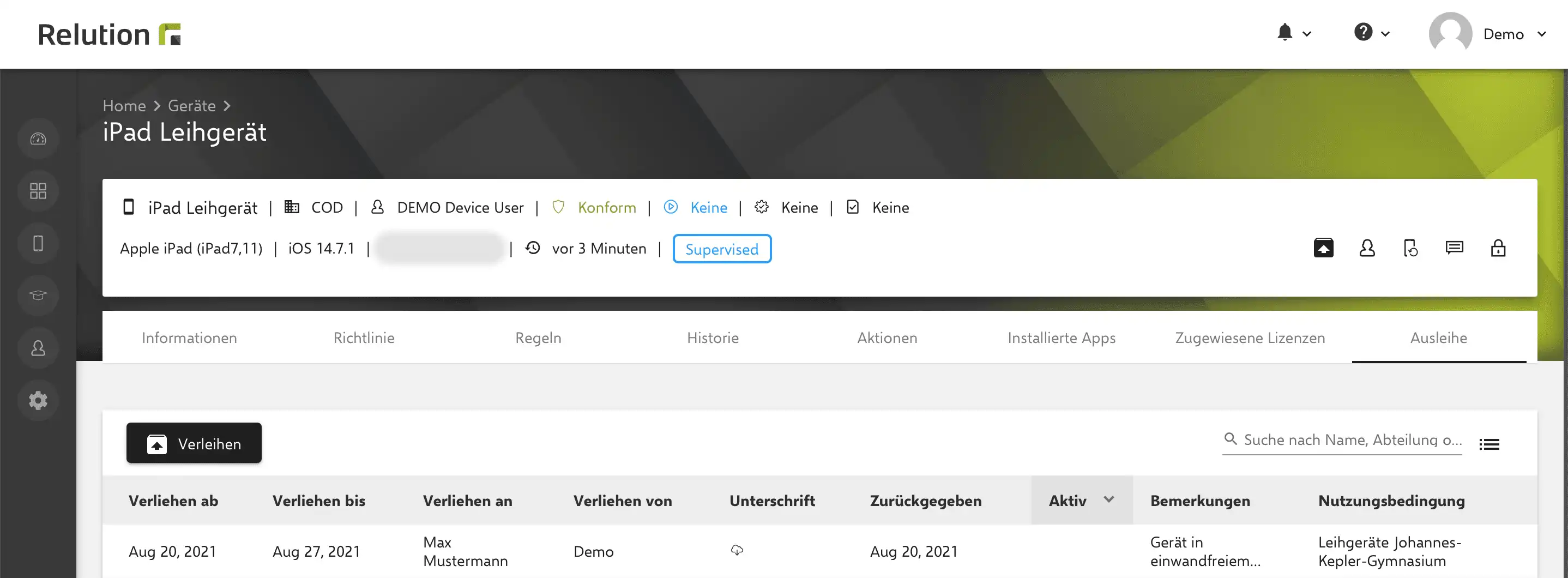Viewport: 1568px width, 578px height.
Task: Click the Gerät in einwandfreiem remark cell
Action: point(1205,551)
